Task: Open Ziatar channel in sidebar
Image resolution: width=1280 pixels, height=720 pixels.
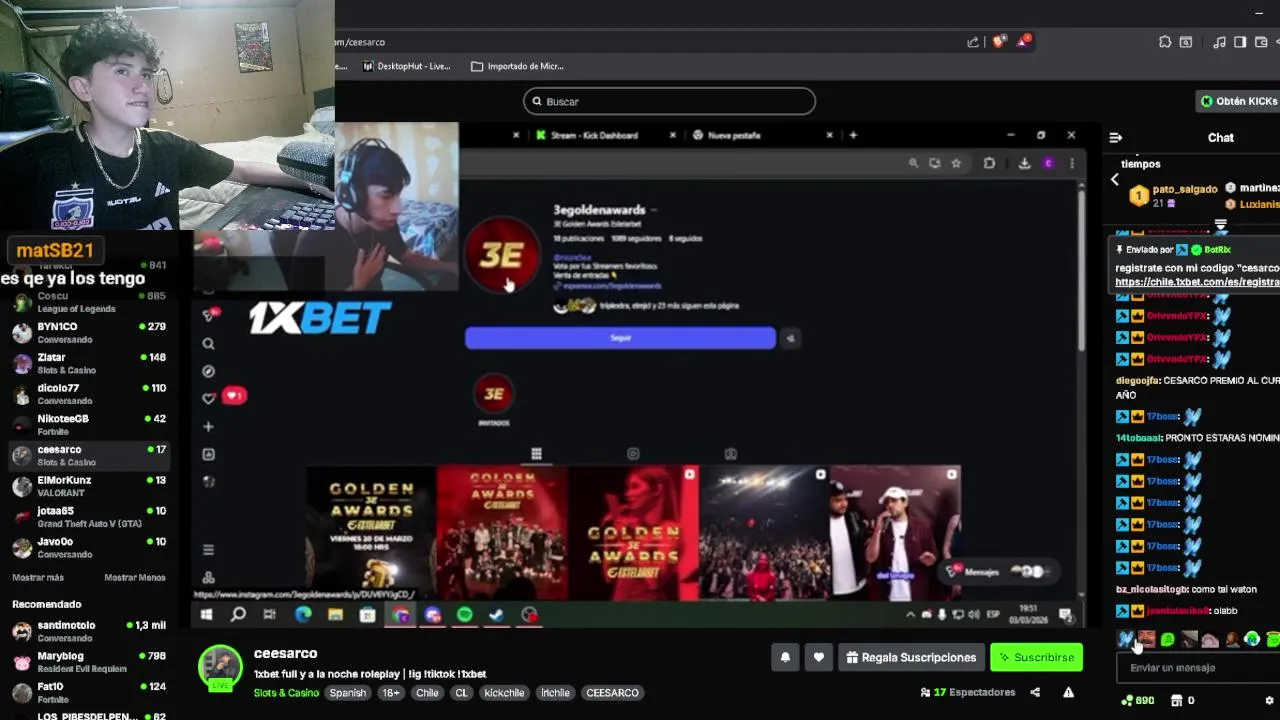Action: pyautogui.click(x=88, y=363)
